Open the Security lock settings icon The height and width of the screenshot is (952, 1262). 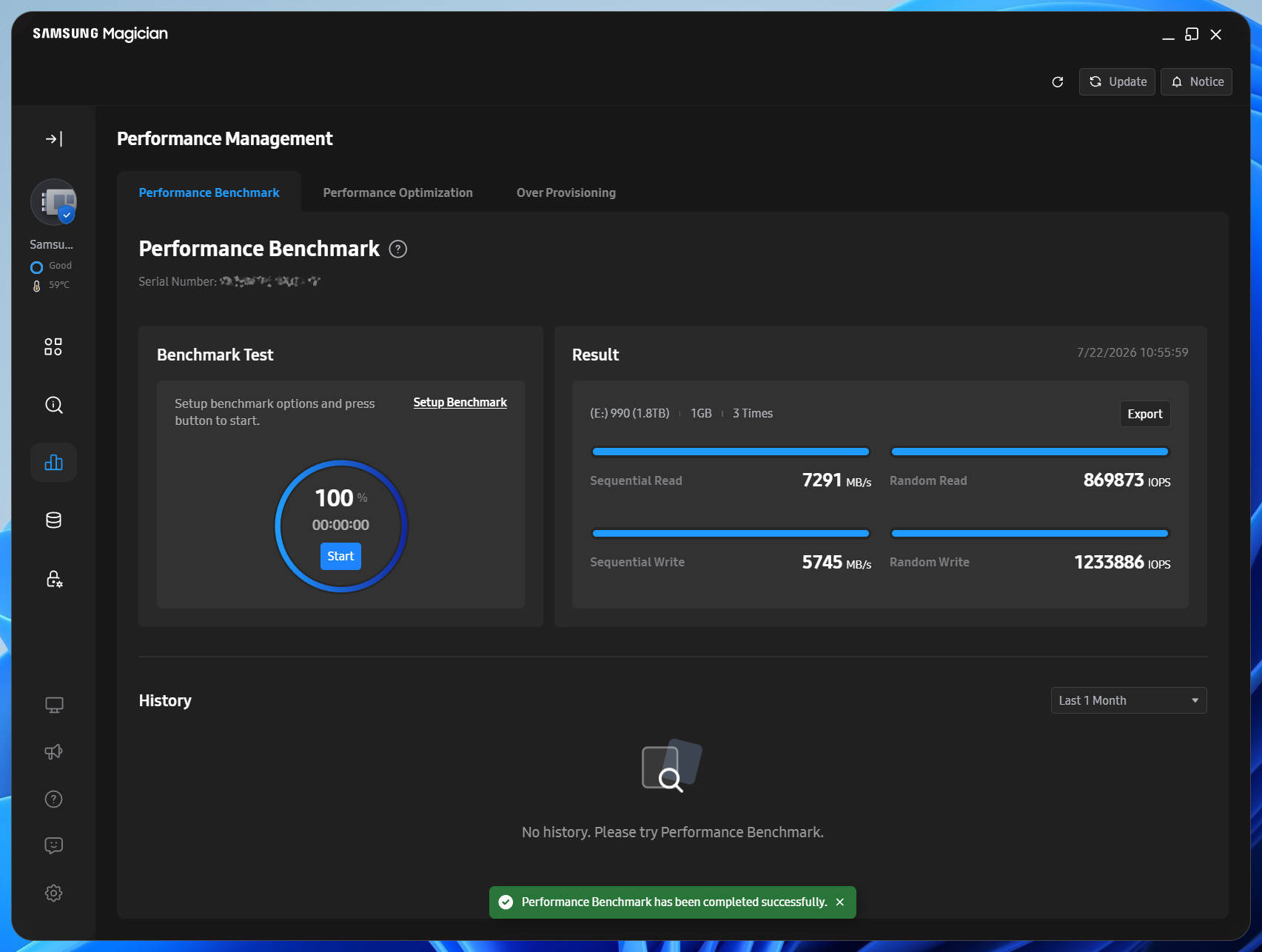click(x=53, y=579)
